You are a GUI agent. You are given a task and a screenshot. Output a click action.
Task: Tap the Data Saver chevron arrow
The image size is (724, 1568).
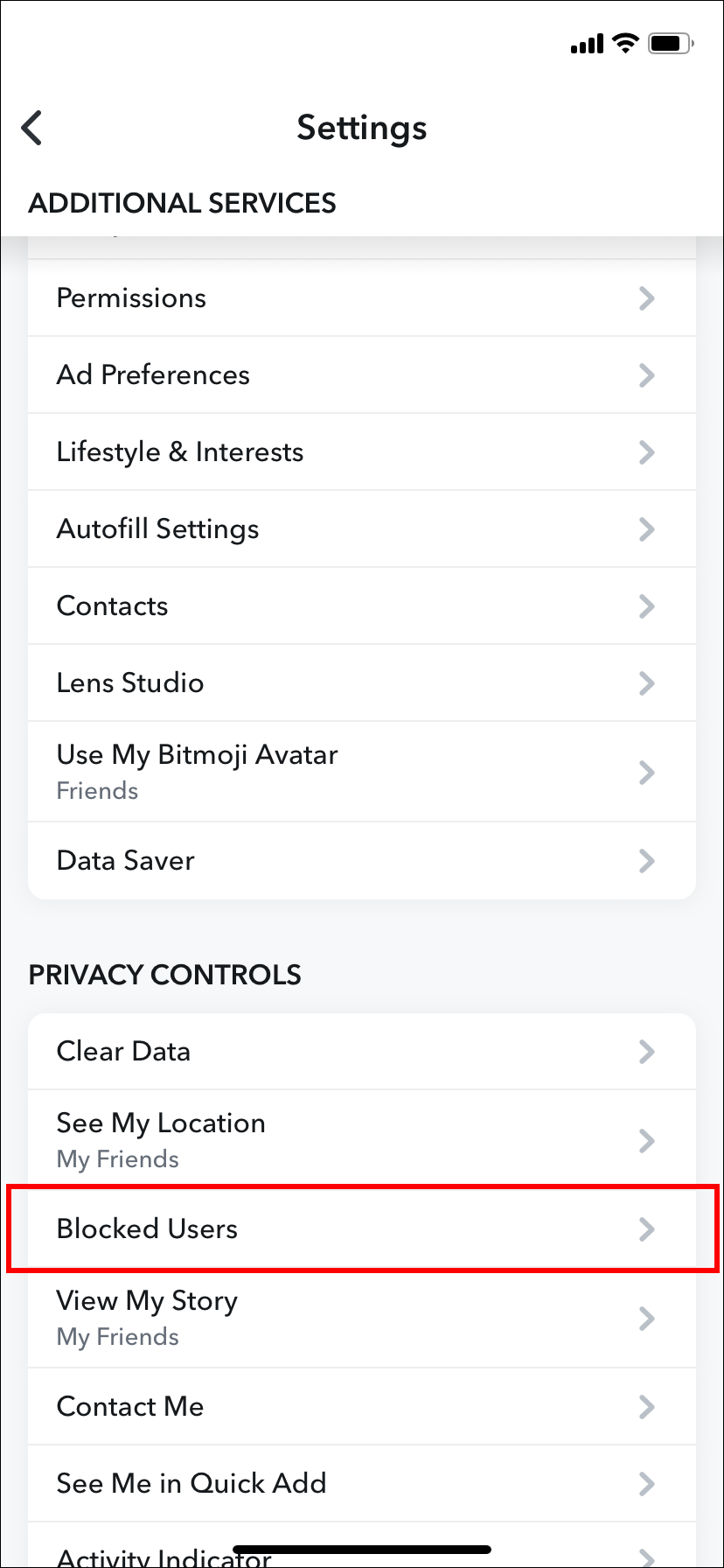coord(646,861)
